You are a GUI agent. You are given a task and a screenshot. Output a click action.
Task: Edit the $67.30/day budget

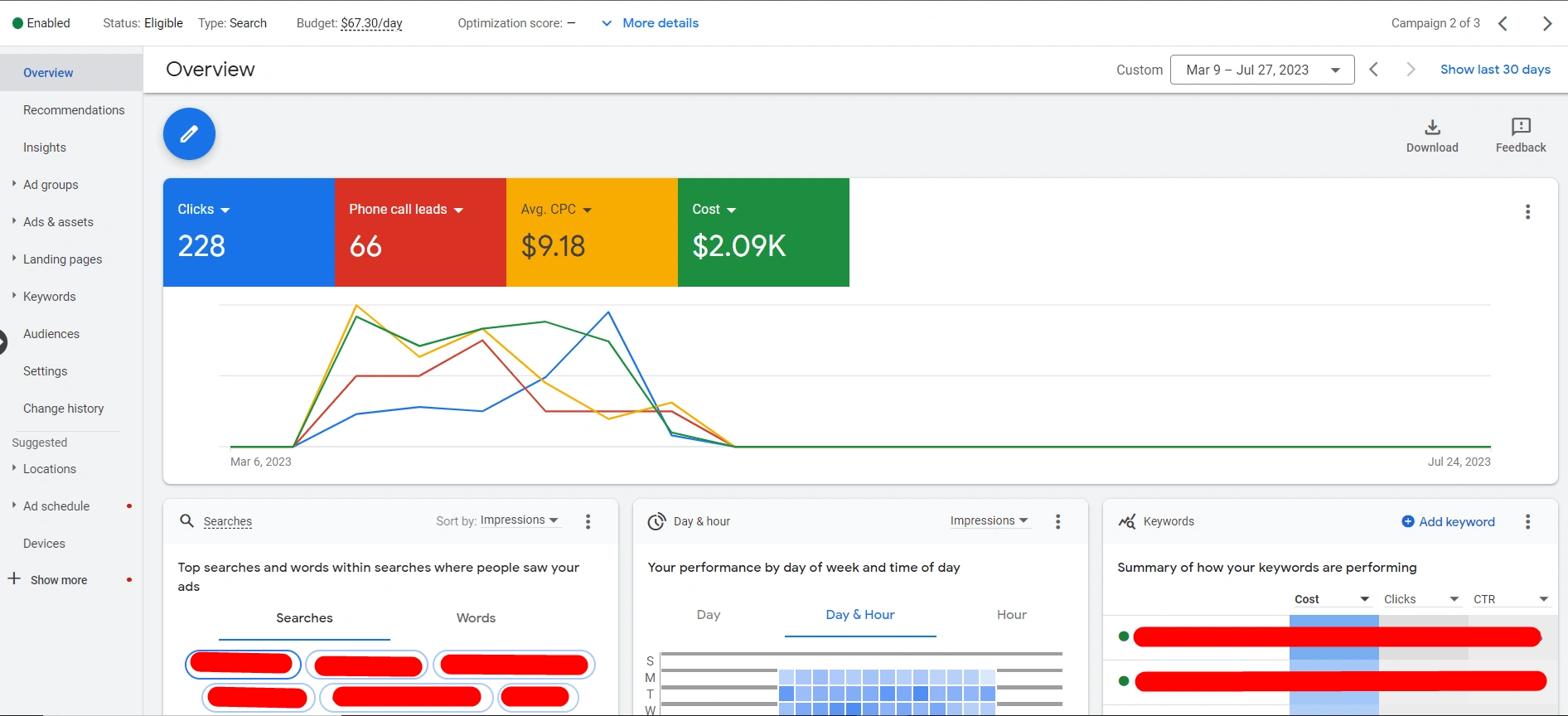371,23
